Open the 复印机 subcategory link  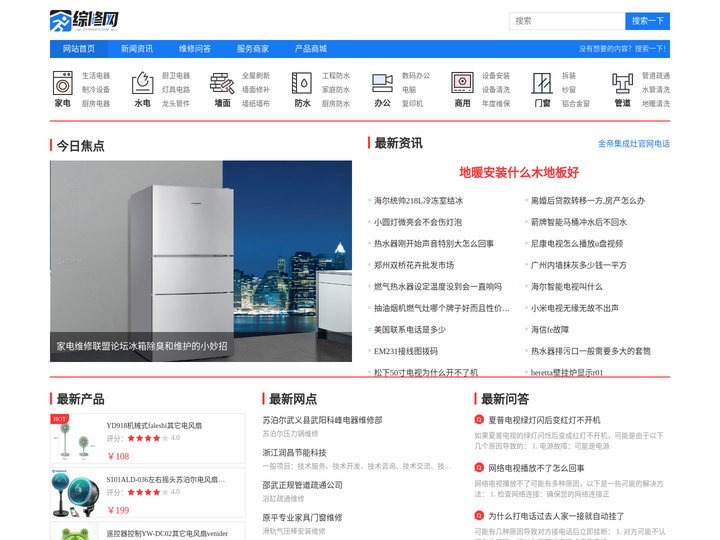(412, 104)
